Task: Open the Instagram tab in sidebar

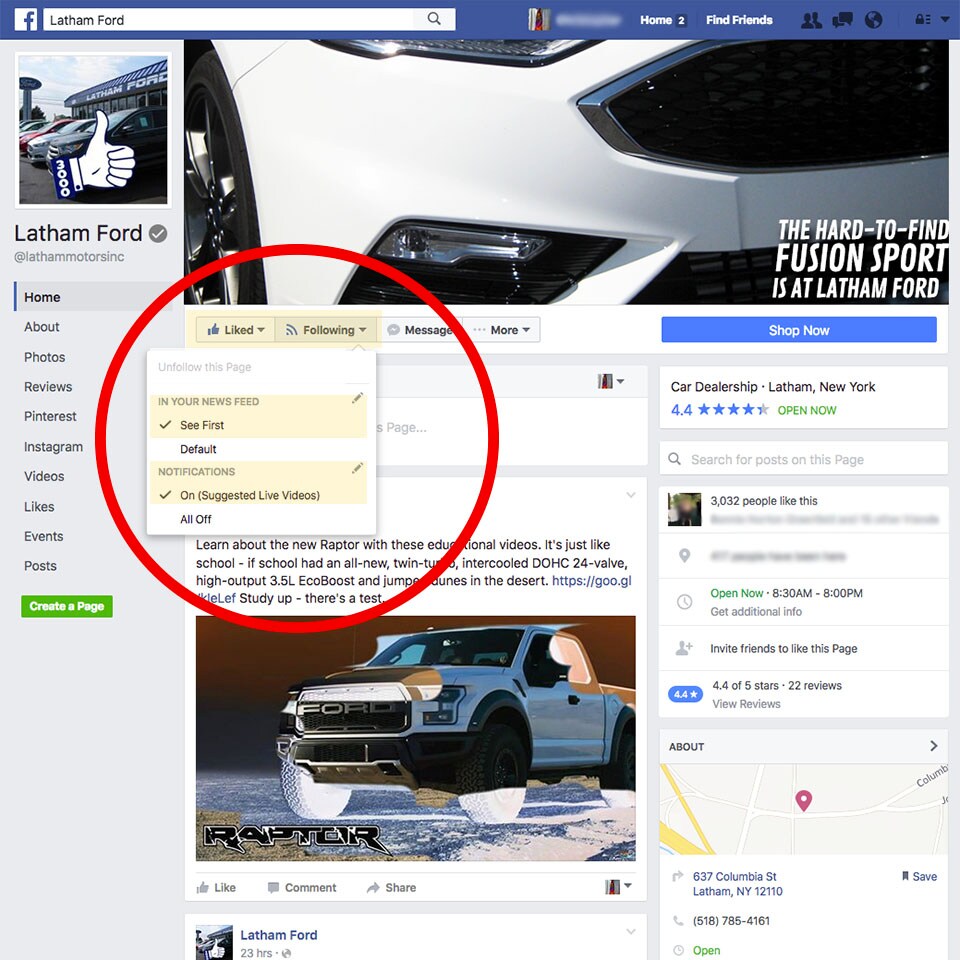Action: coord(53,447)
